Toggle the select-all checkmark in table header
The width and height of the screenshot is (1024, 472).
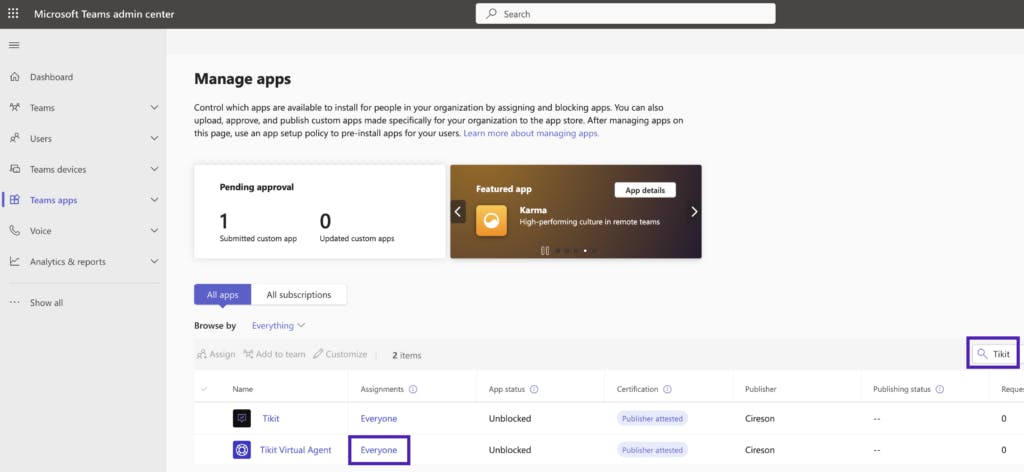point(205,389)
